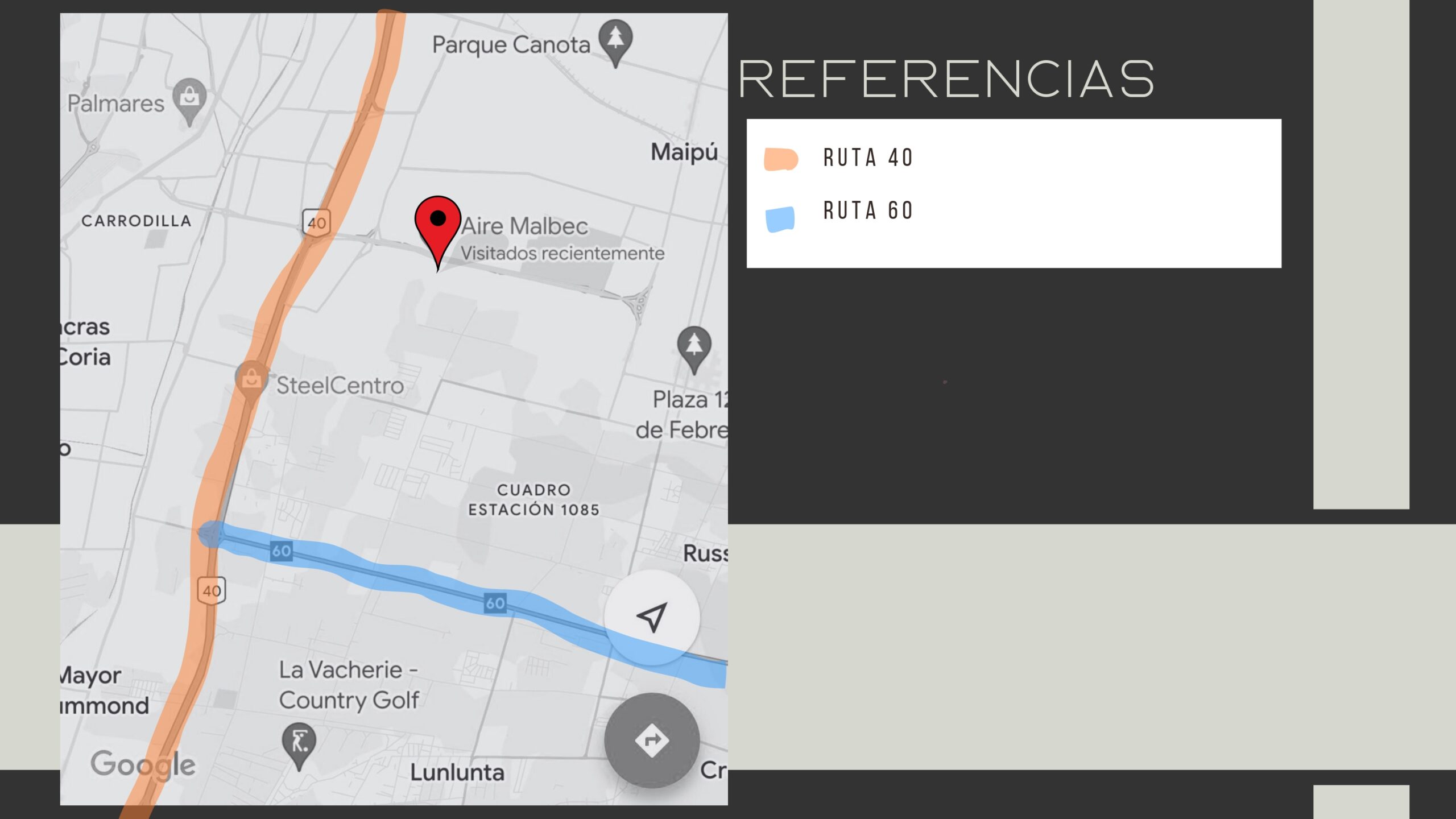The width and height of the screenshot is (1456, 819).
Task: Select the RUTA 40 legend label
Action: tap(868, 158)
